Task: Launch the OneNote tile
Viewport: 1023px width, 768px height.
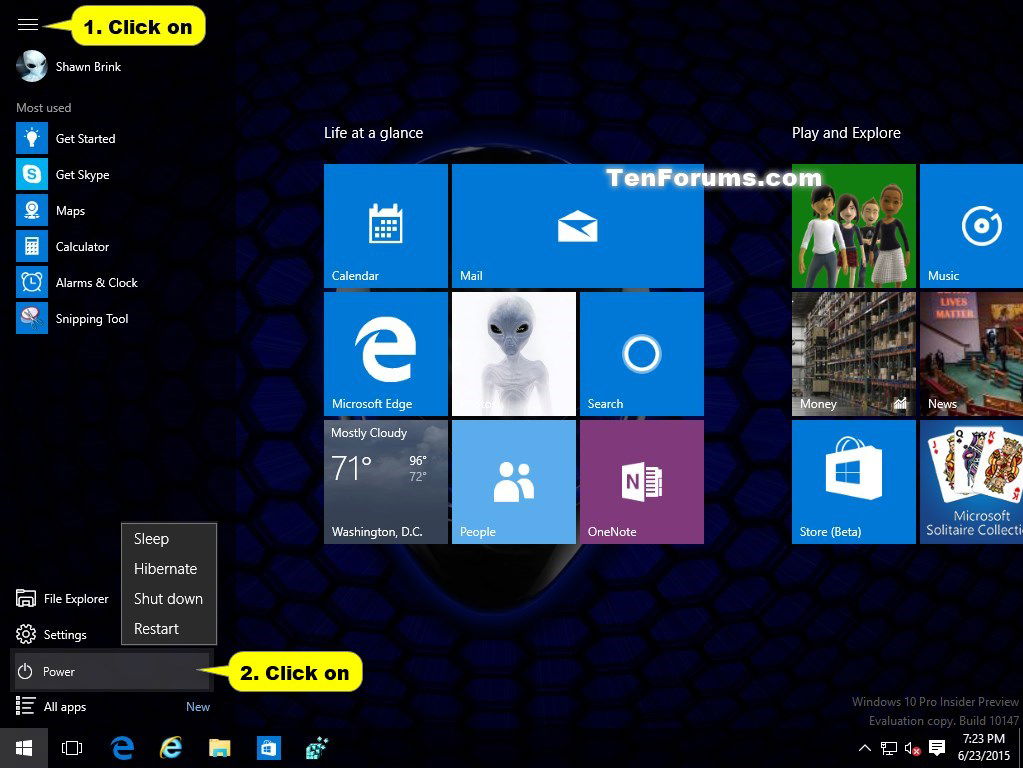Action: point(641,482)
